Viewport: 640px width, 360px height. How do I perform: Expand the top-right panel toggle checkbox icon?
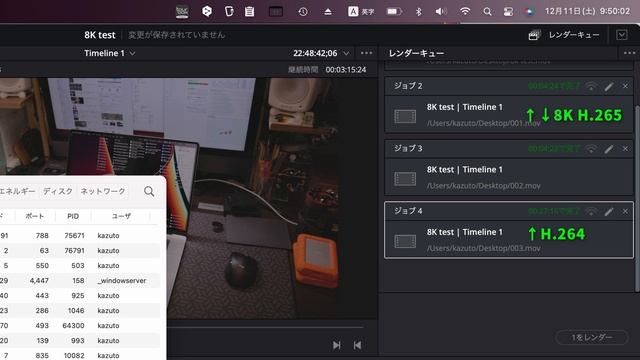coord(622,35)
